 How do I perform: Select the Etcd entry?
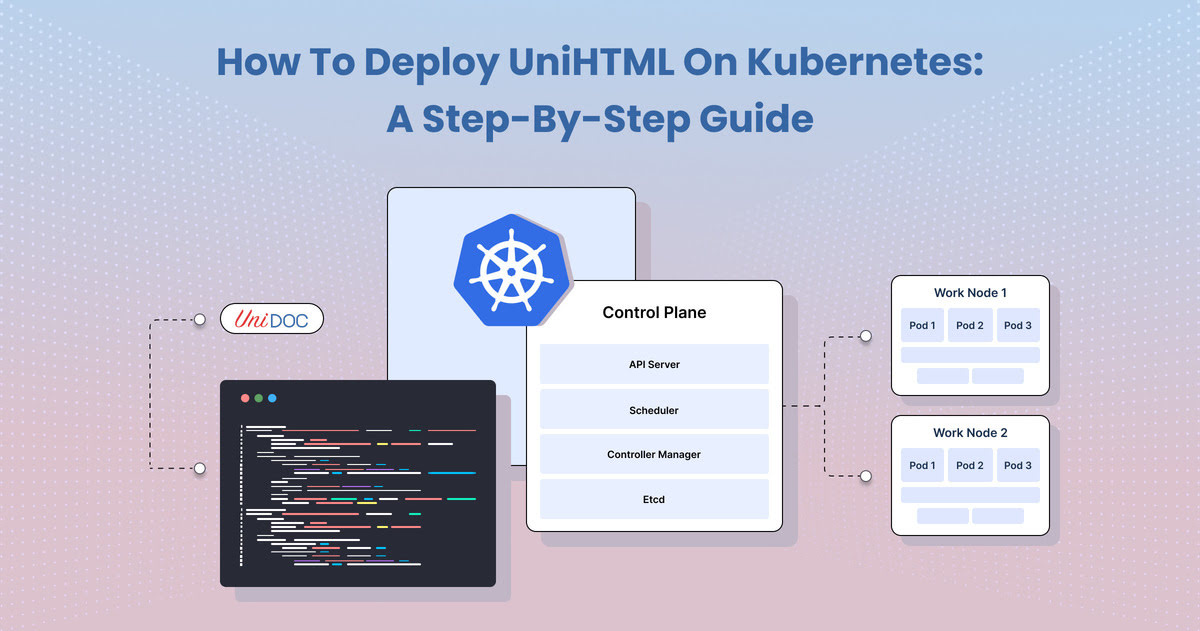[x=654, y=499]
